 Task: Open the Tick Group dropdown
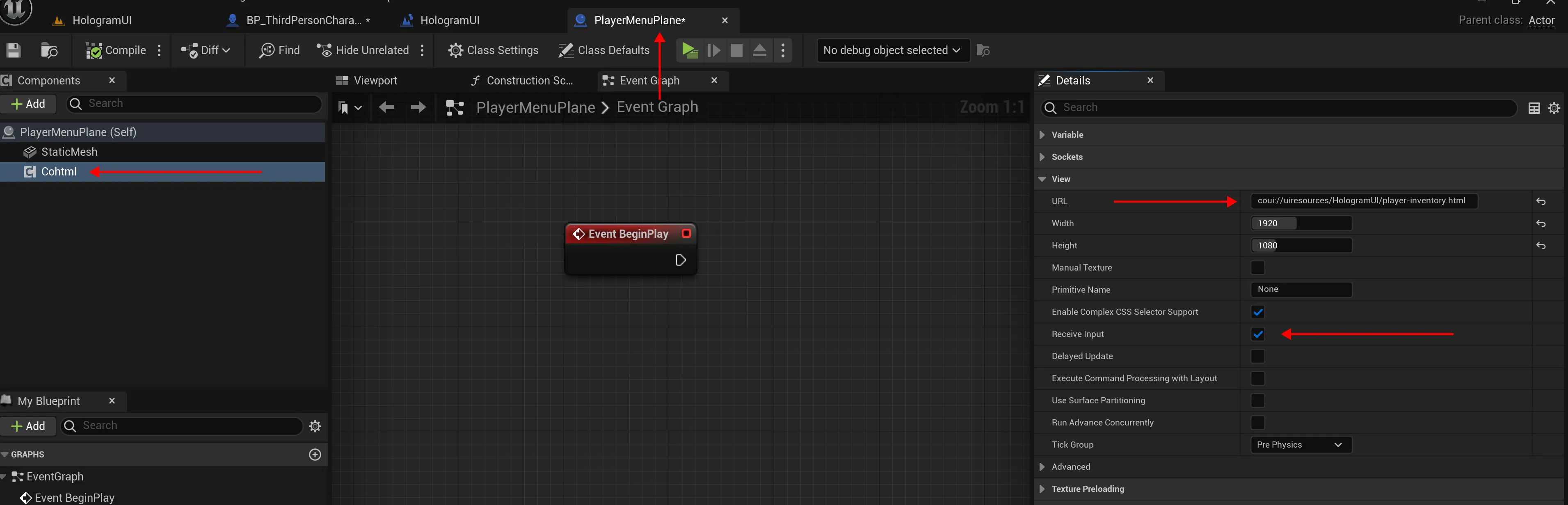1301,445
